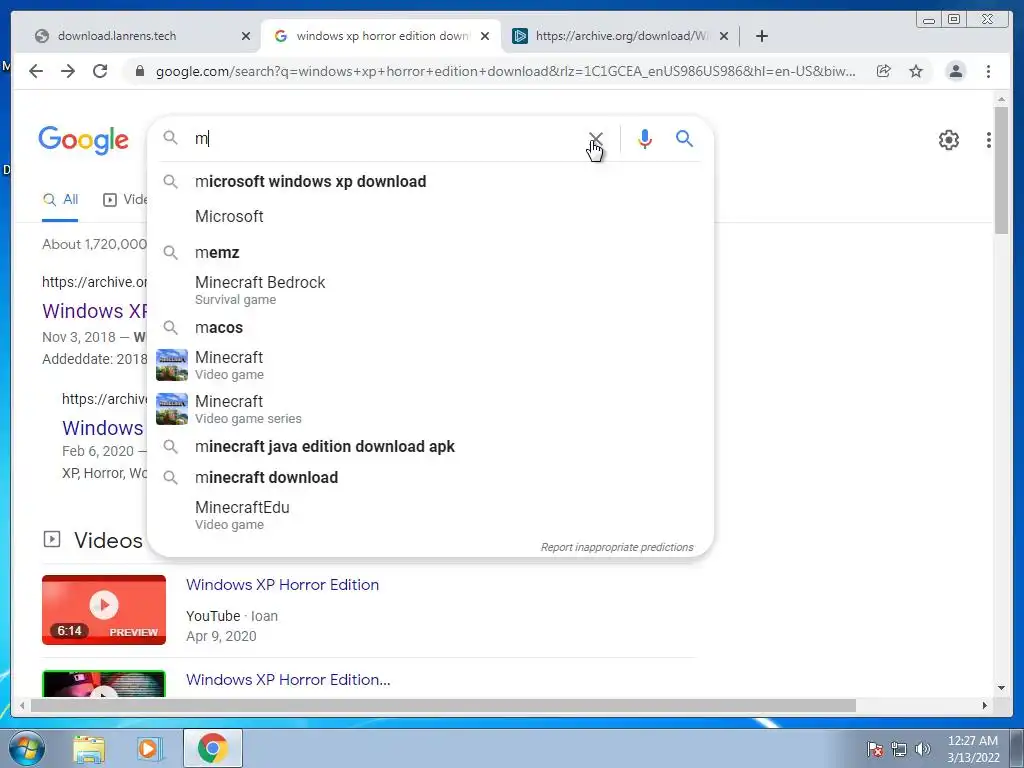Bookmark this page with the star
The width and height of the screenshot is (1024, 768).
point(916,71)
